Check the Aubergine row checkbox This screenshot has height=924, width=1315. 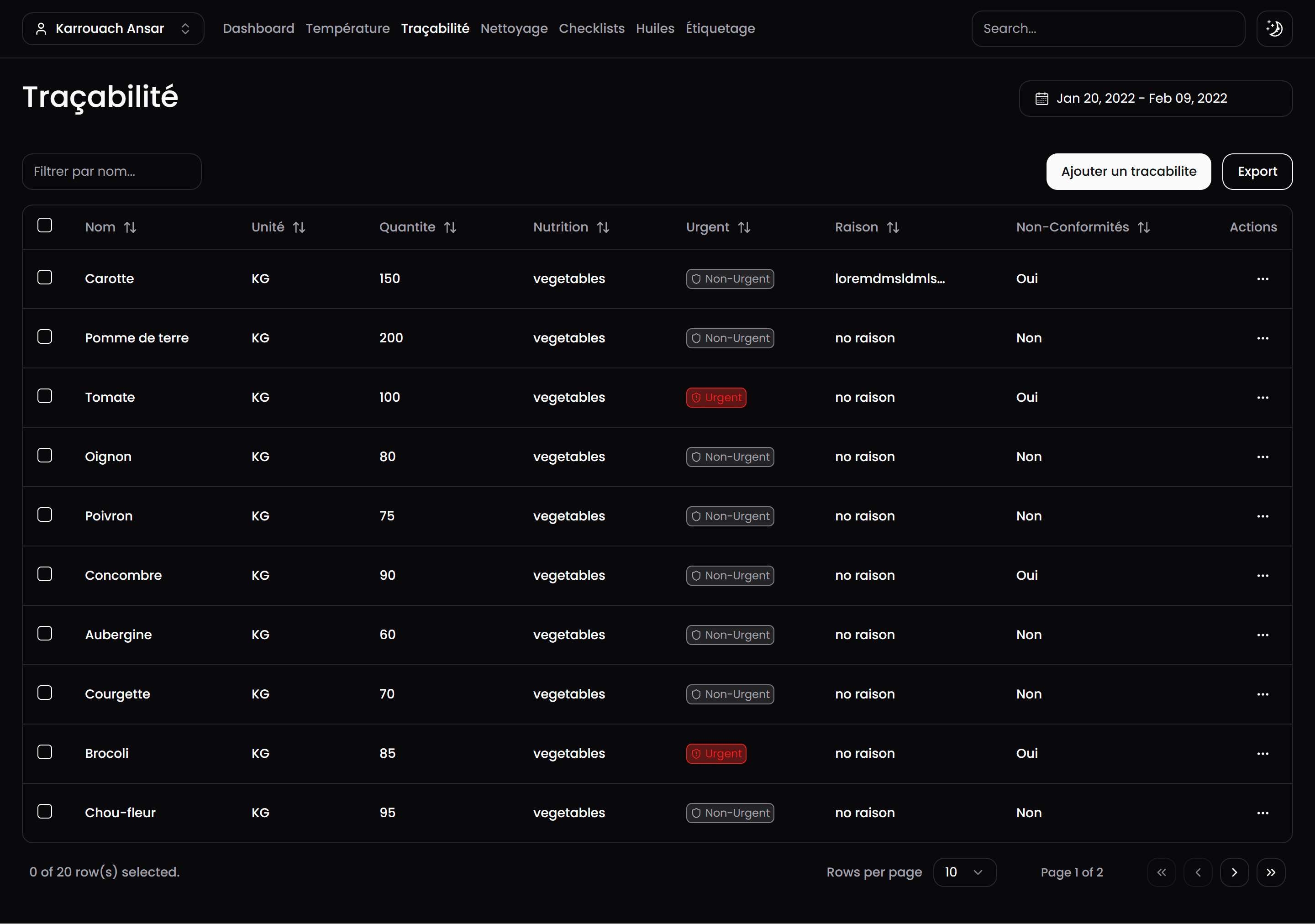pos(45,634)
